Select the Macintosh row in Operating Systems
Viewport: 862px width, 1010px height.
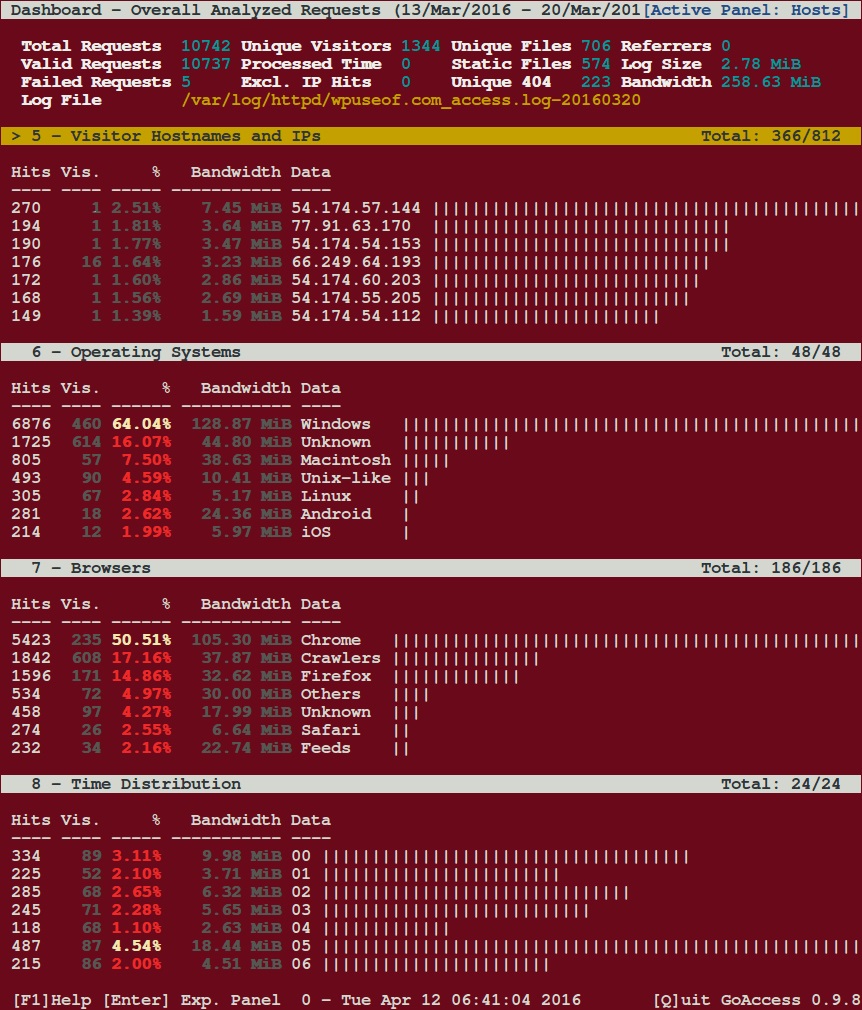point(431,460)
